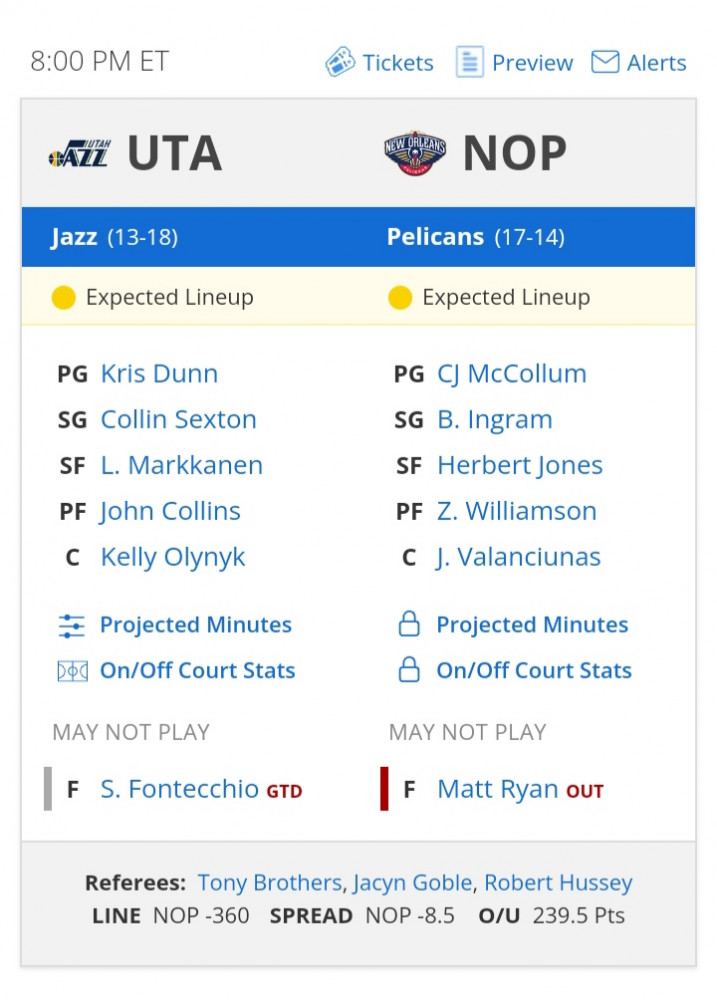Click the Alerts envelope icon
Image resolution: width=717 pixels, height=1000 pixels.
pyautogui.click(x=605, y=62)
